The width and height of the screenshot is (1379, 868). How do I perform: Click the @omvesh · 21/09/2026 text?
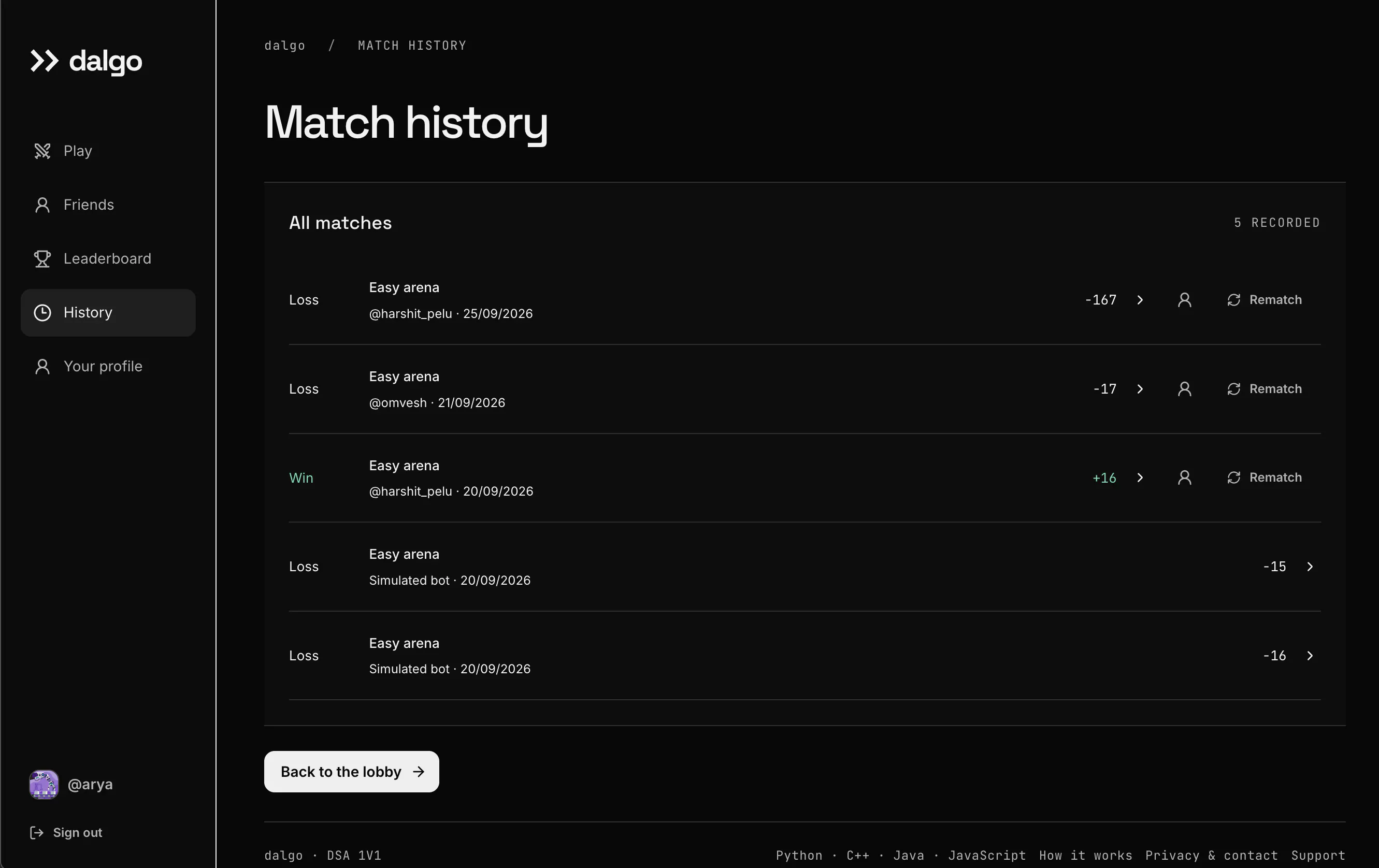pos(437,402)
